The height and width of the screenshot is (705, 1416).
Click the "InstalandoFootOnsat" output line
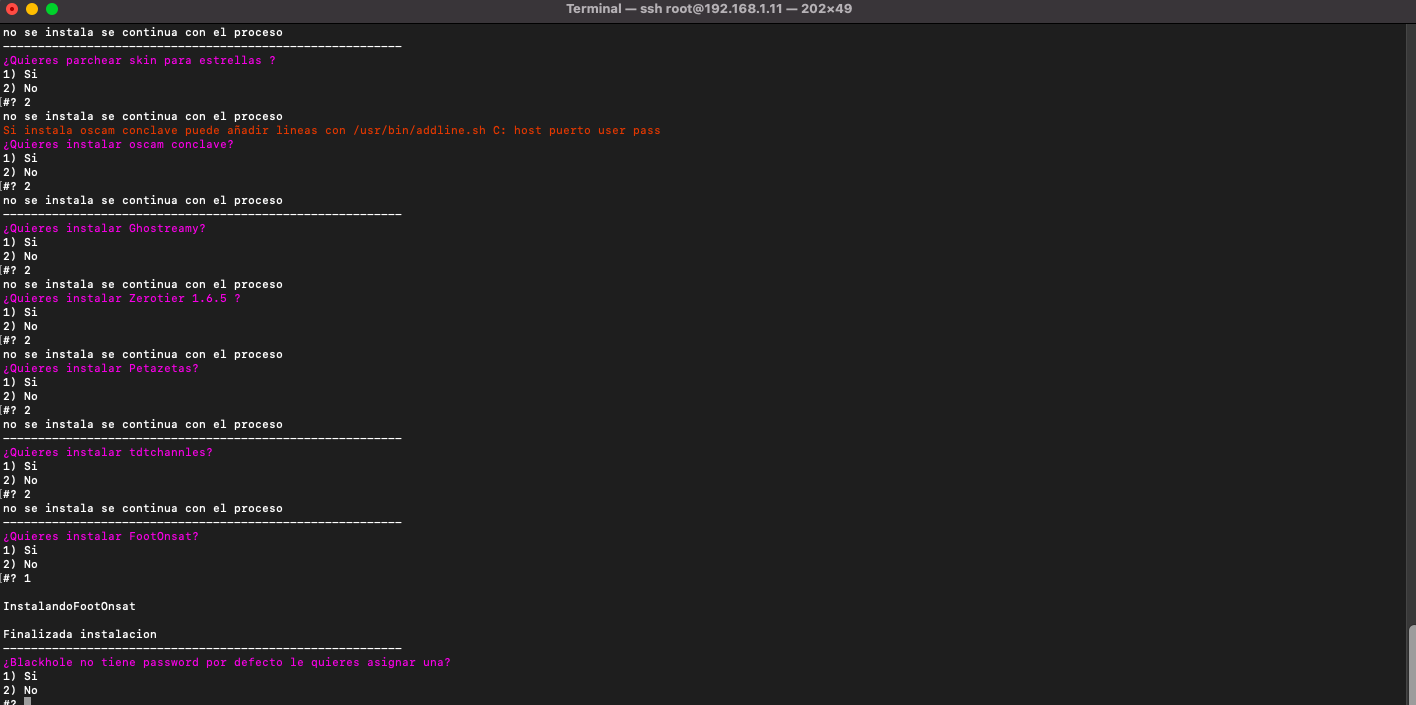click(69, 606)
